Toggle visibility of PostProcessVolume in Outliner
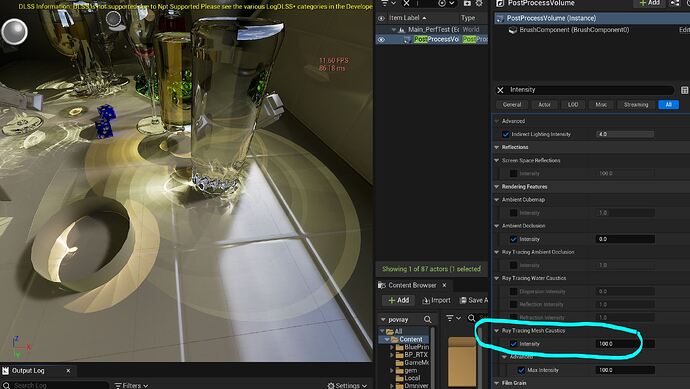Image resolution: width=690 pixels, height=389 pixels. click(381, 40)
